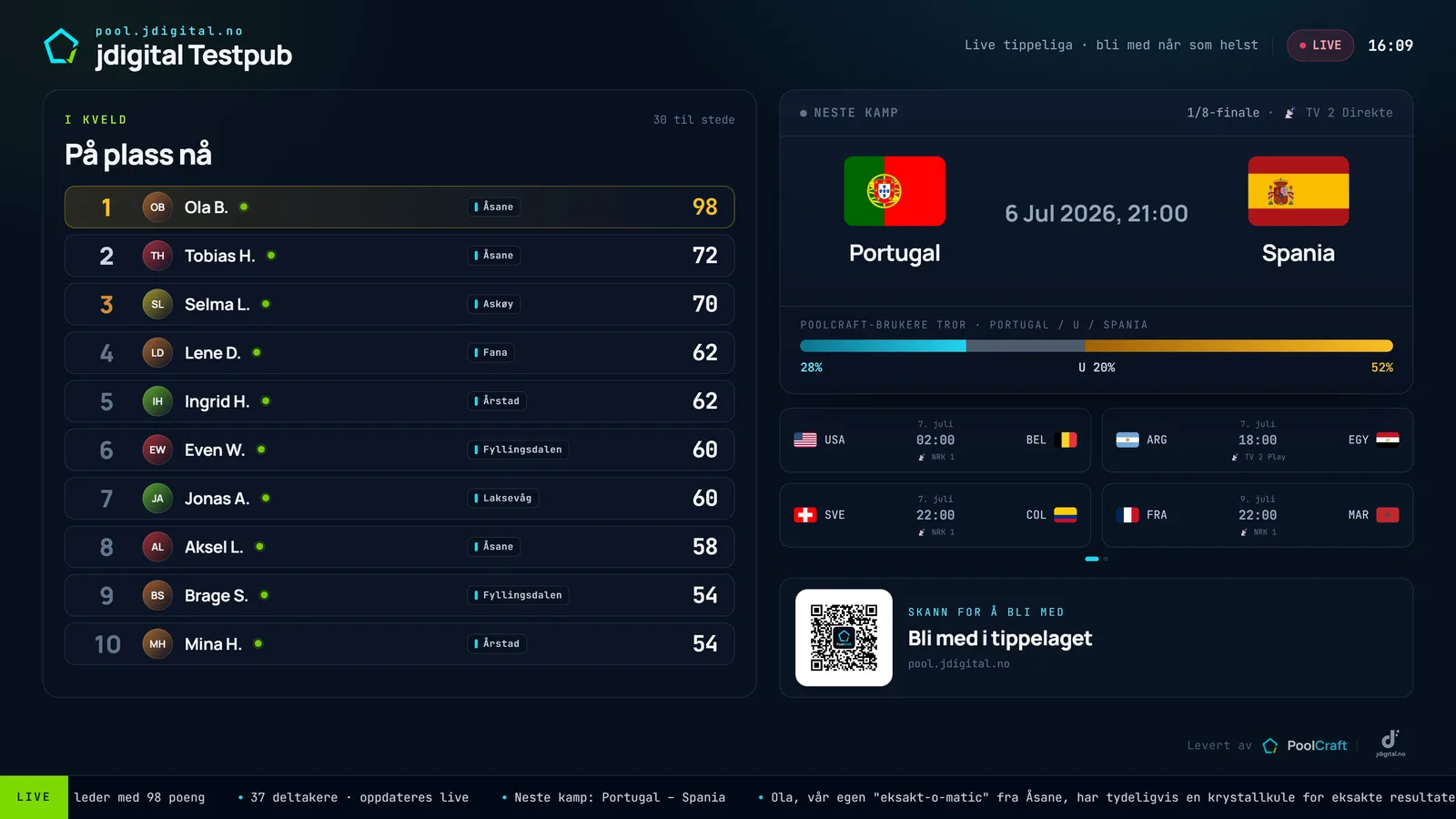The height and width of the screenshot is (819, 1456).
Task: Click the Askøy tag on Selma L.'s row
Action: pyautogui.click(x=494, y=304)
